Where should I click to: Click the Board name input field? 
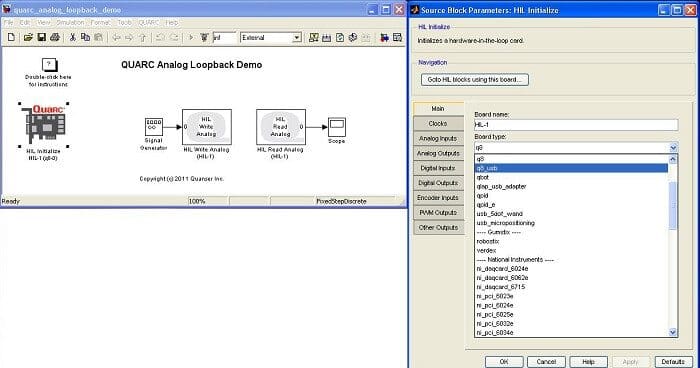(x=576, y=125)
